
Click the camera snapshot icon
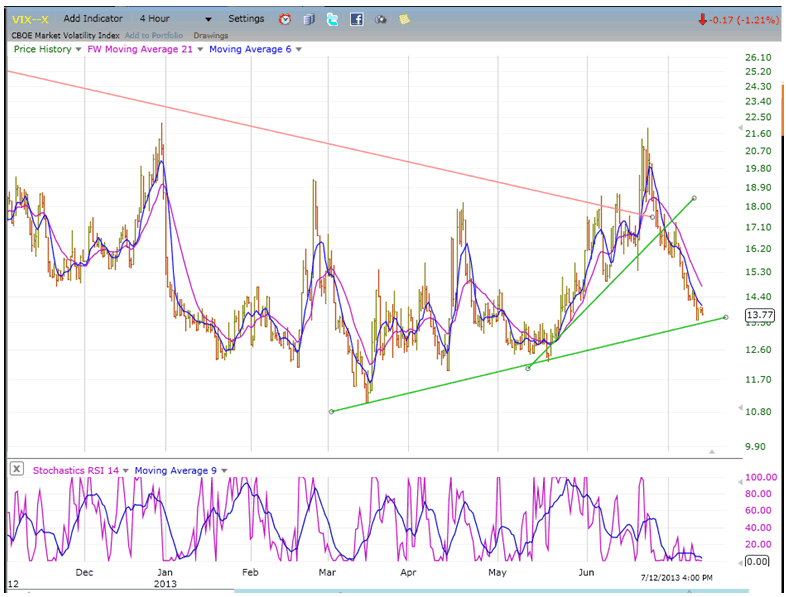click(x=380, y=19)
